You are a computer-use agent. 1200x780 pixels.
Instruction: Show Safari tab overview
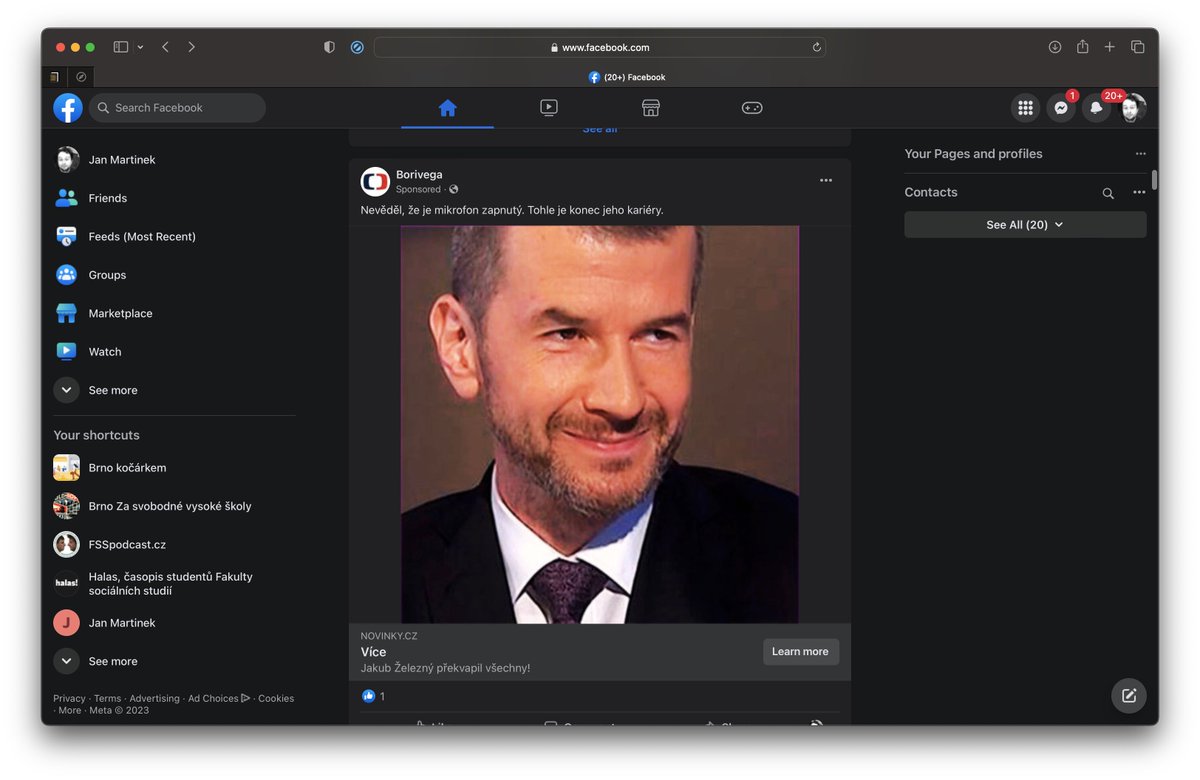tap(1137, 47)
